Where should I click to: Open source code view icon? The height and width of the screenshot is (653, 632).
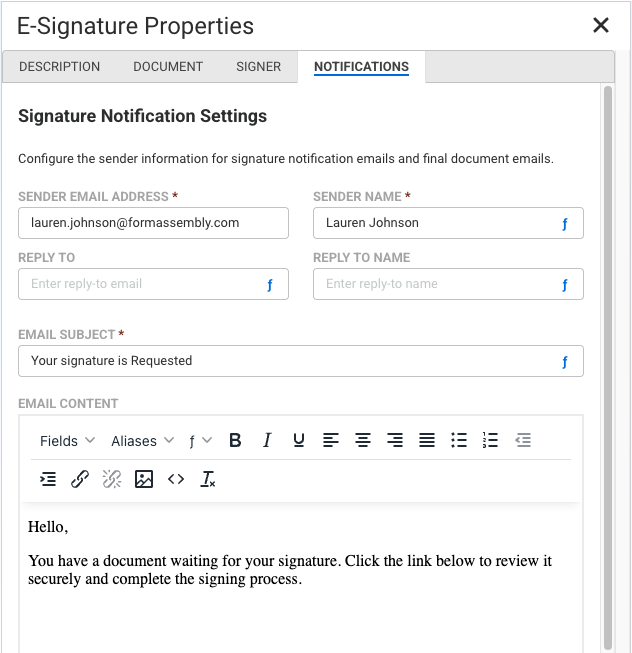(x=176, y=479)
